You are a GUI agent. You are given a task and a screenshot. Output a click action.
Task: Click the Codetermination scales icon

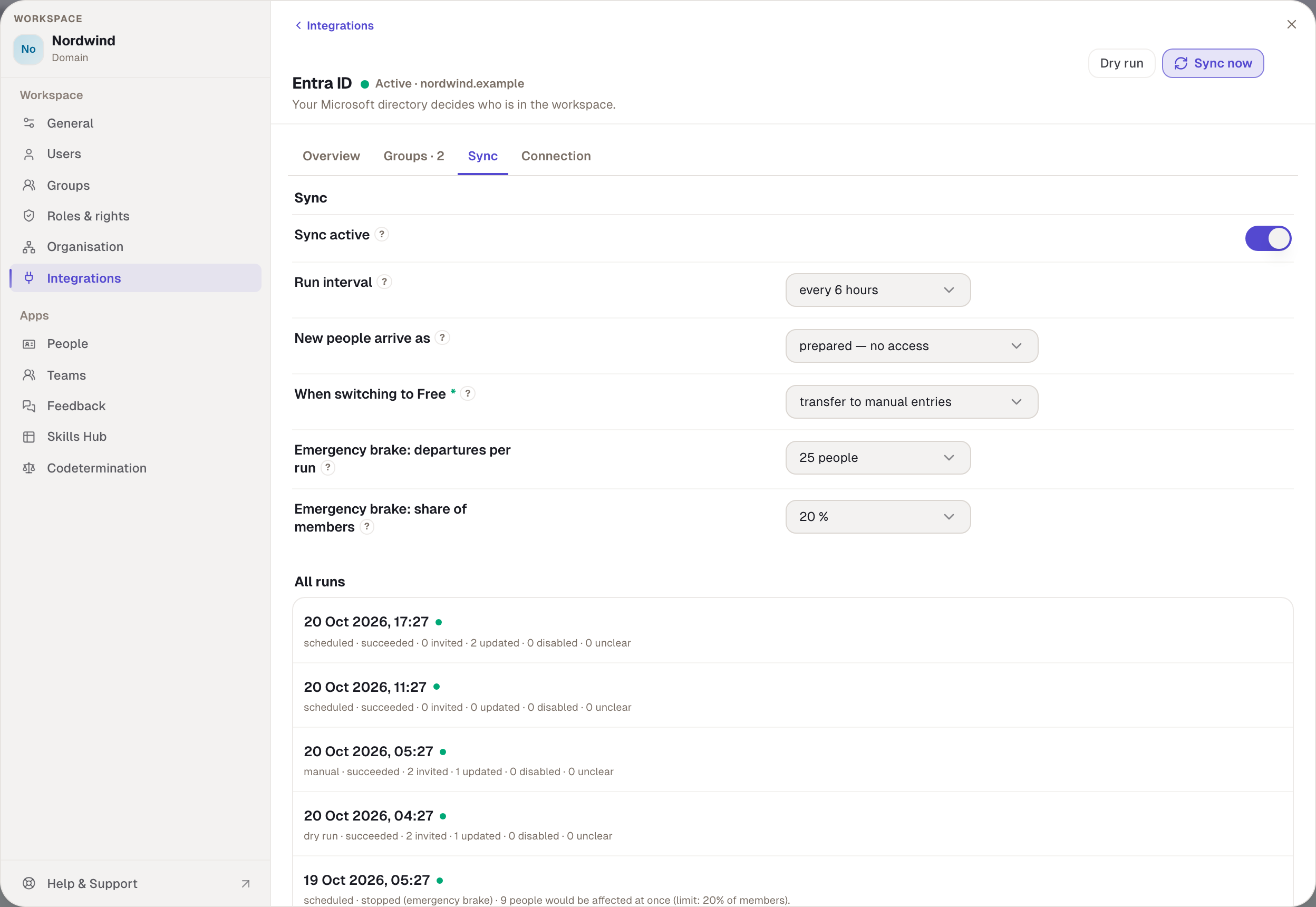[x=29, y=468]
